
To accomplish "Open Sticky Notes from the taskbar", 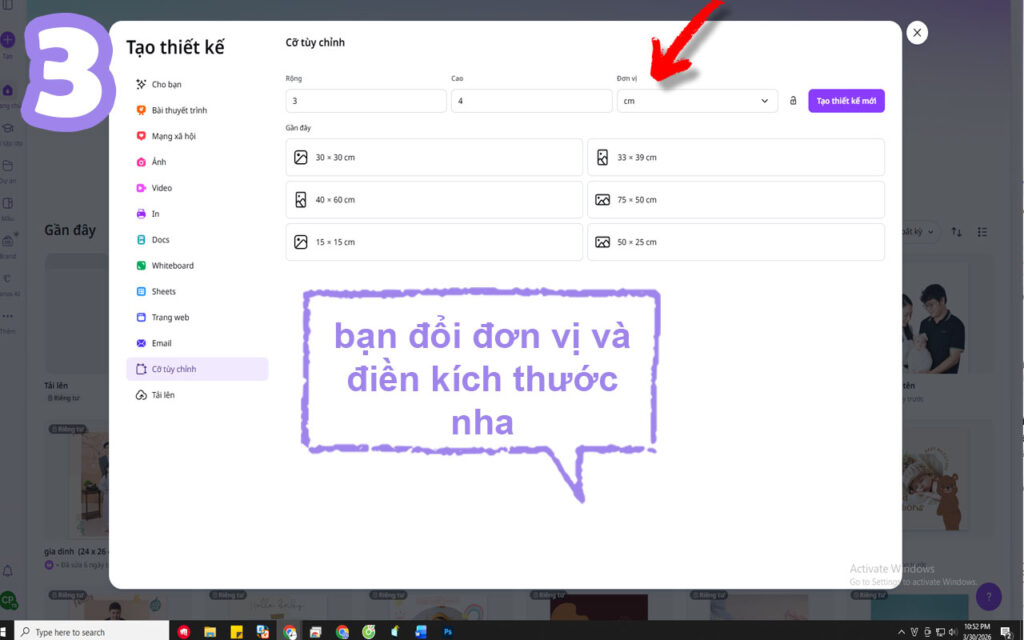I will point(236,632).
